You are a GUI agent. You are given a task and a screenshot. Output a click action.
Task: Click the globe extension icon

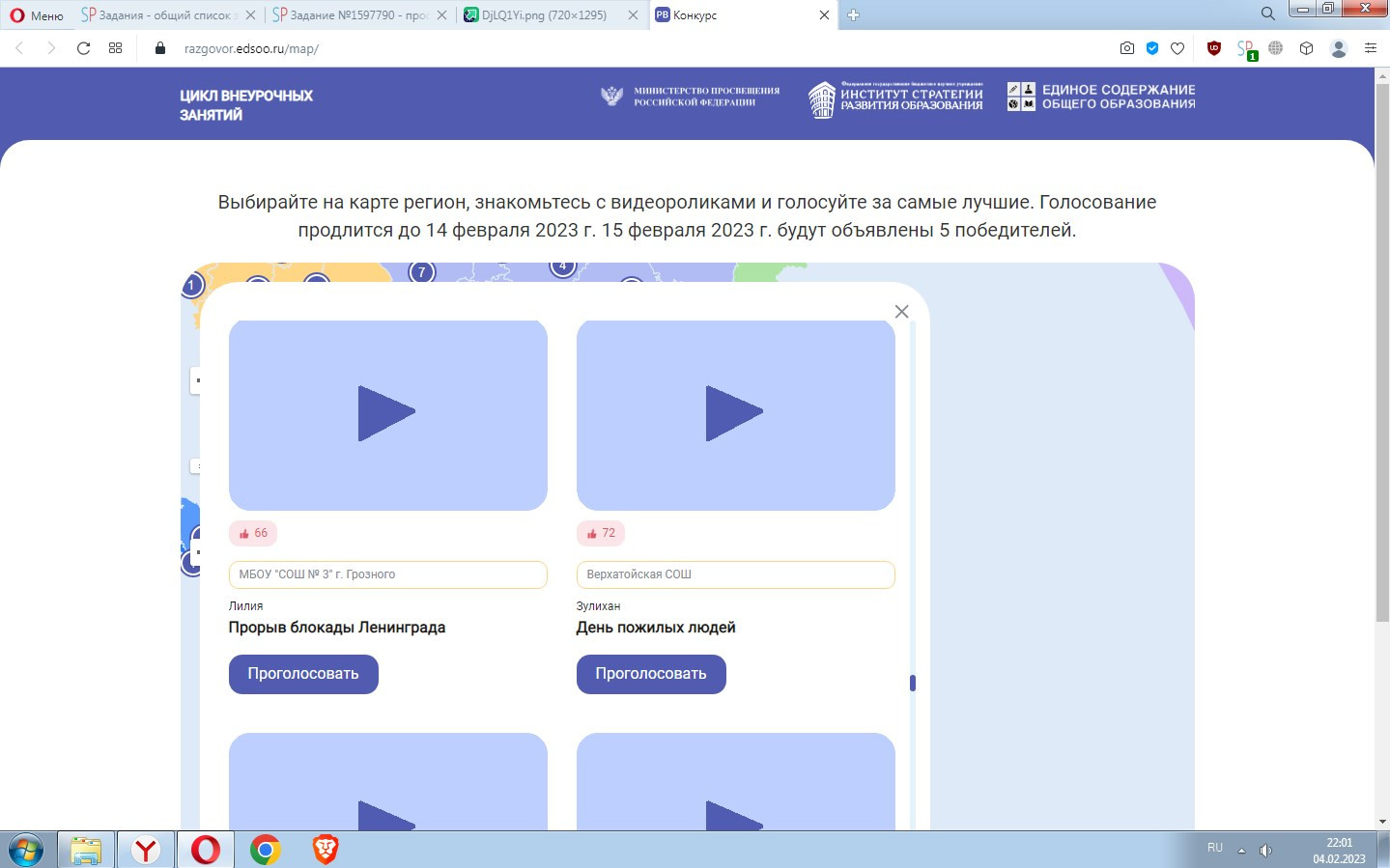1276,48
